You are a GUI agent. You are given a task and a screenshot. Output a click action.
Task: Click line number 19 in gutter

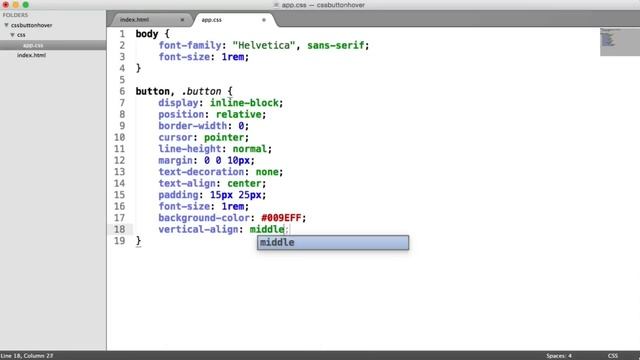point(119,241)
